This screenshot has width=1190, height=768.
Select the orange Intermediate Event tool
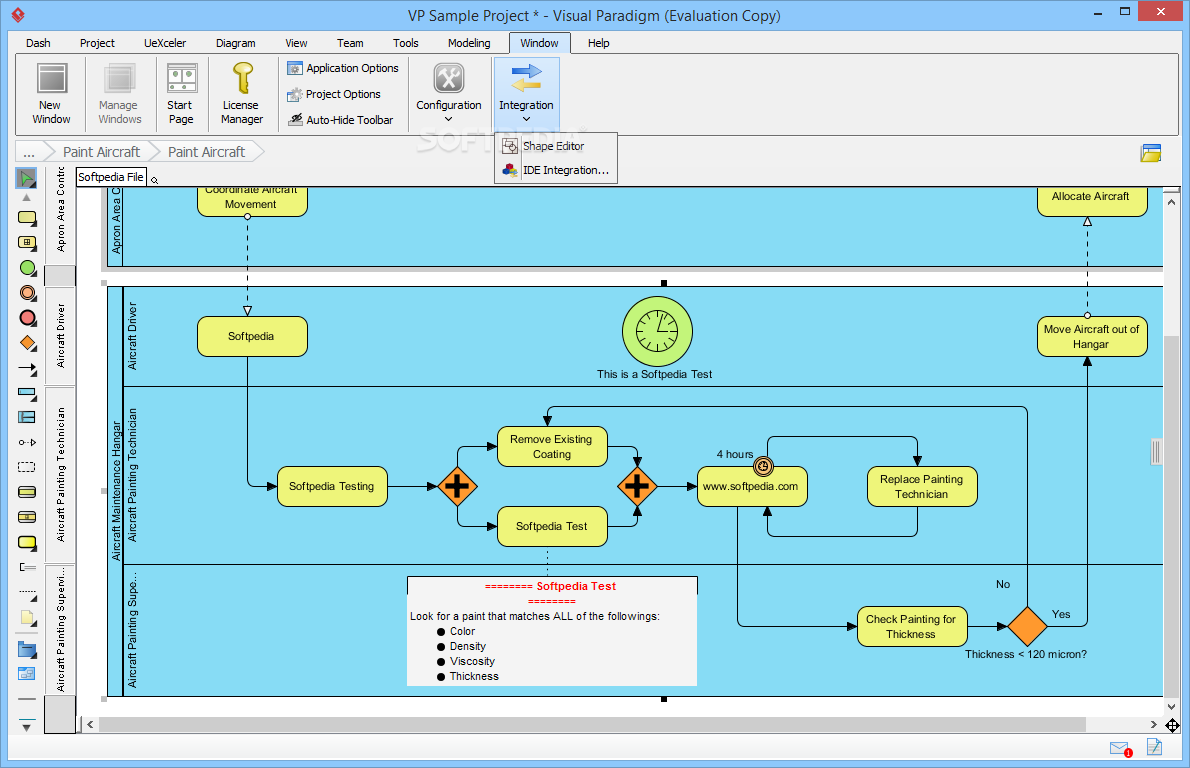tap(27, 293)
